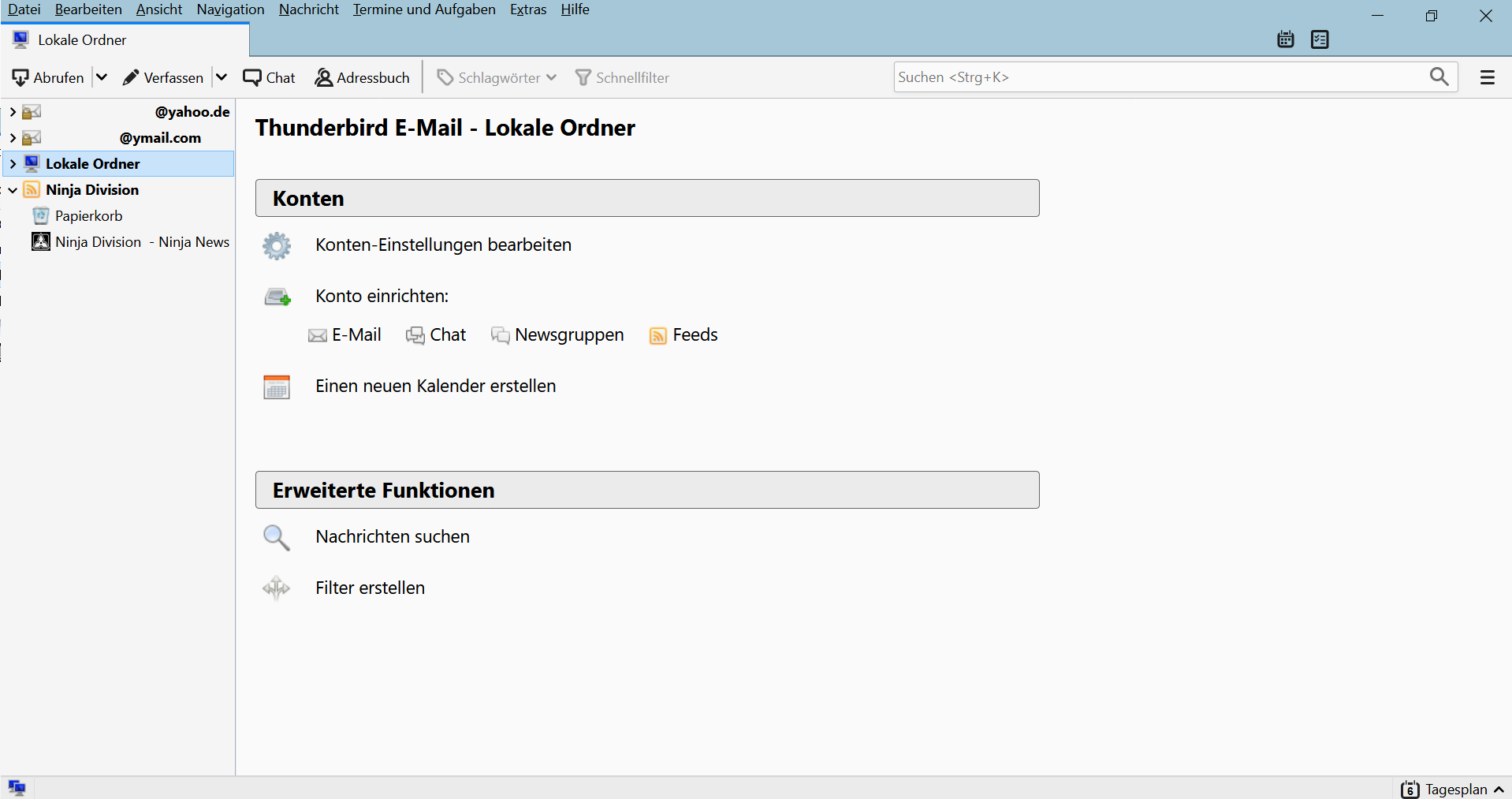Toggle the Schnellfilter bar
Viewport: 1512px width, 799px height.
point(622,77)
